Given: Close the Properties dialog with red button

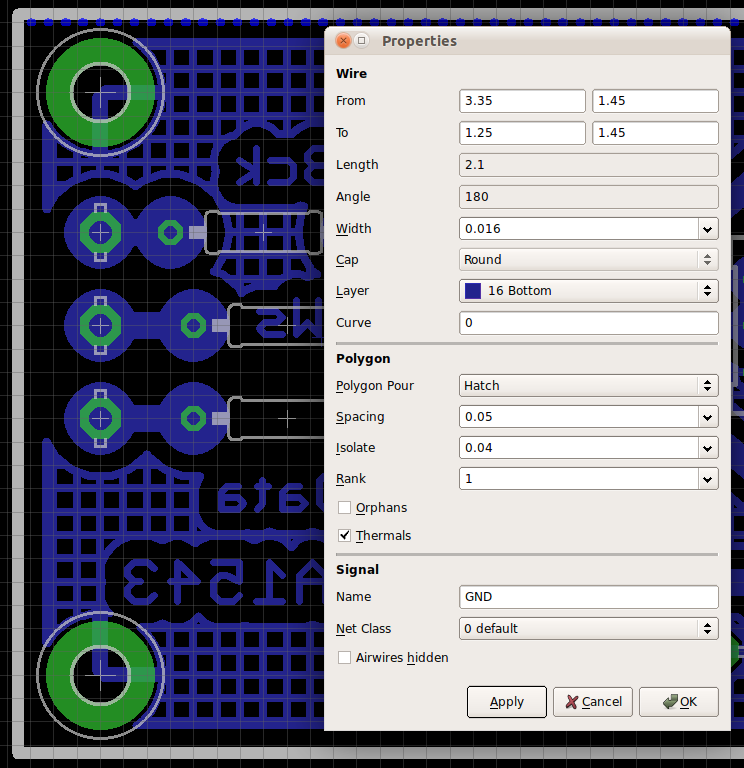Looking at the screenshot, I should coord(343,41).
